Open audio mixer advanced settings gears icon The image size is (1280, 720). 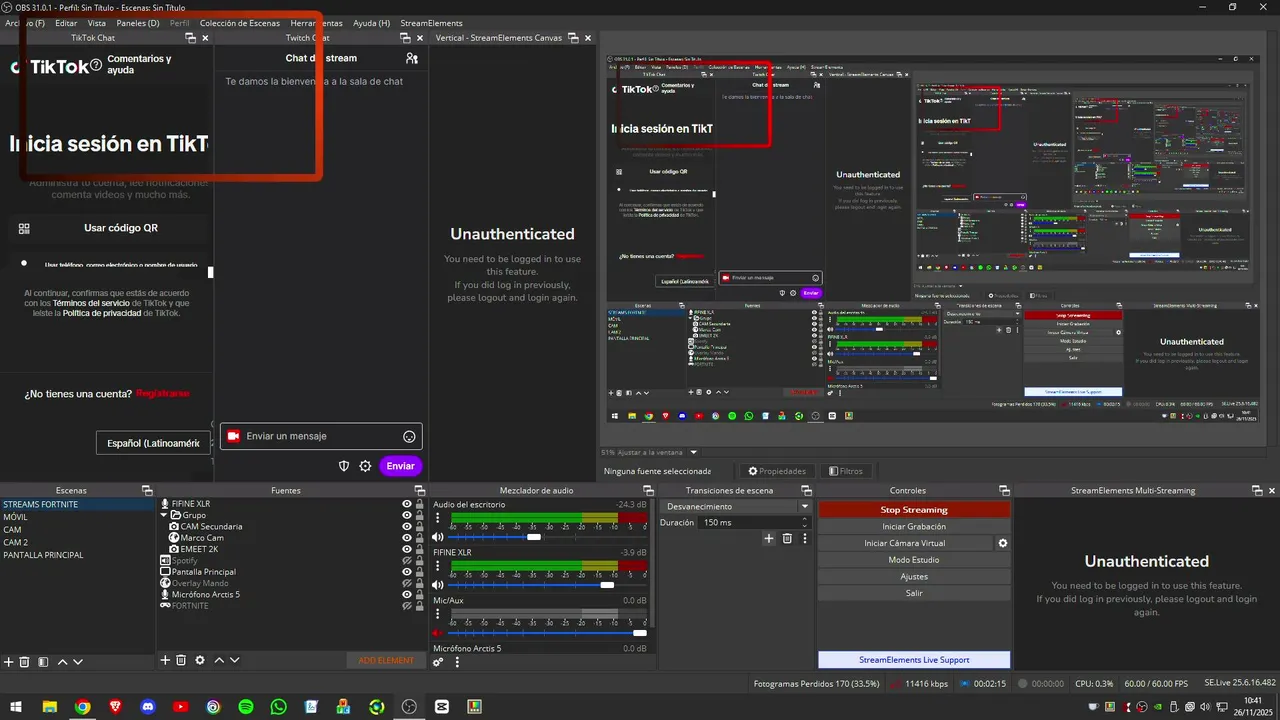pyautogui.click(x=438, y=662)
